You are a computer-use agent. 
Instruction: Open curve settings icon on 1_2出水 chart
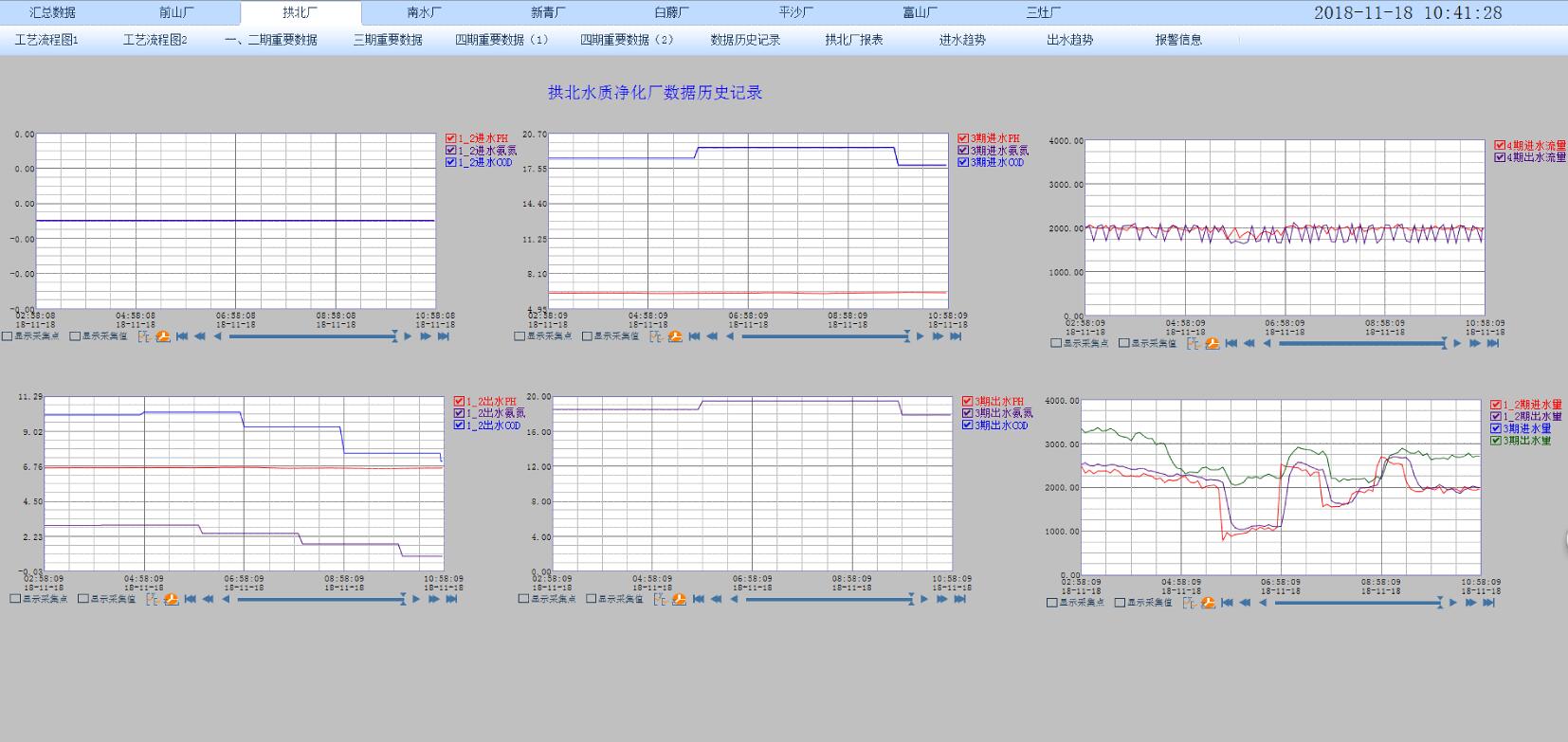(x=153, y=599)
